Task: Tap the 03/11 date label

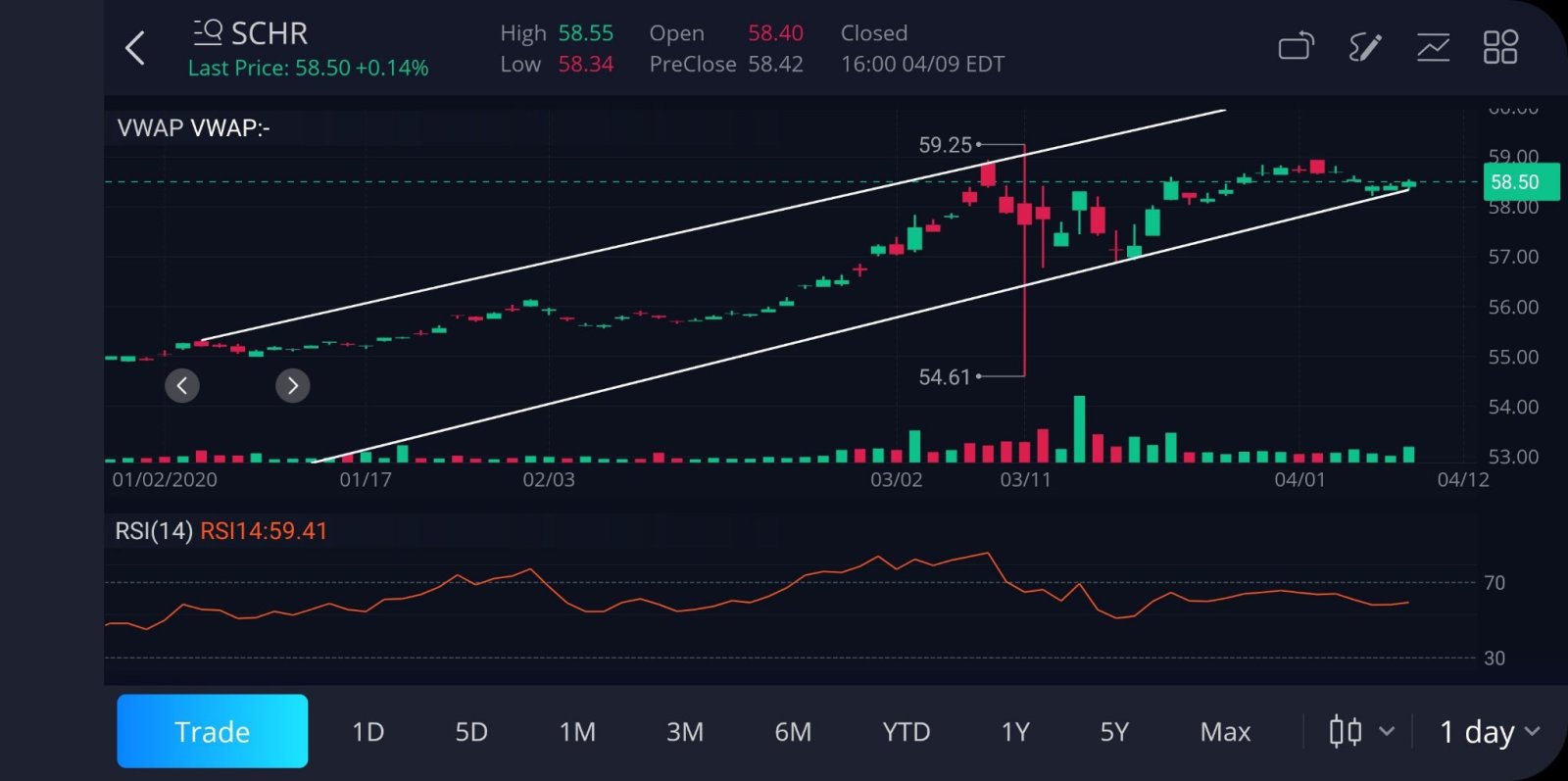Action: point(1025,480)
